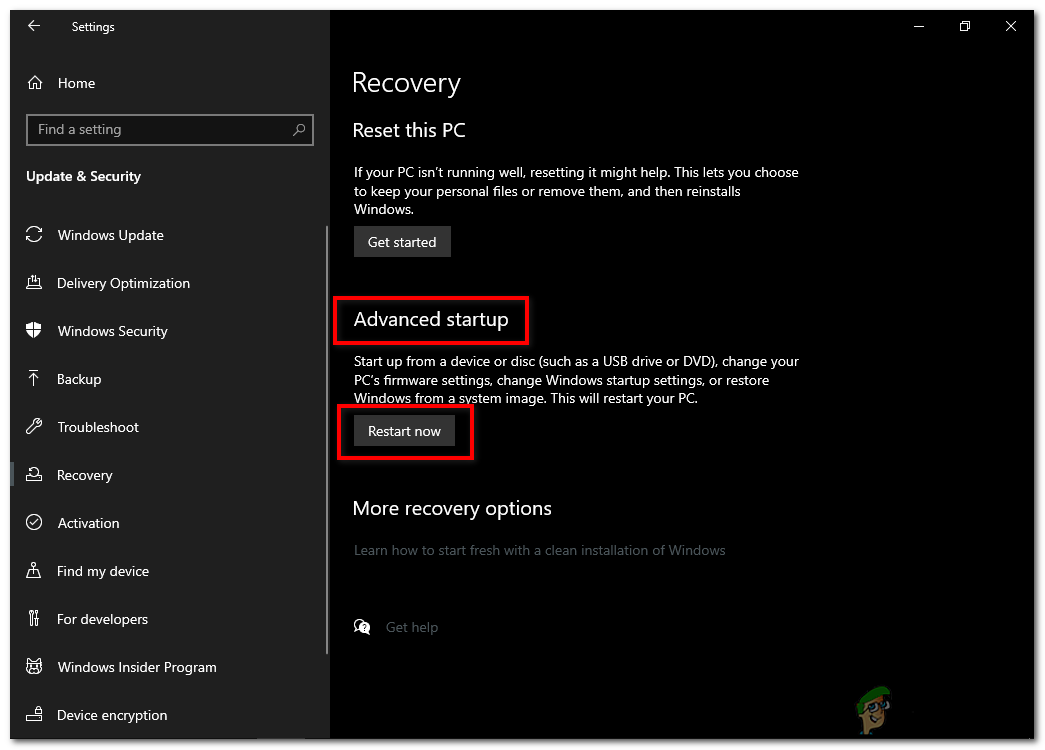Click the For developers icon
This screenshot has height=750, width=1045.
click(x=34, y=619)
